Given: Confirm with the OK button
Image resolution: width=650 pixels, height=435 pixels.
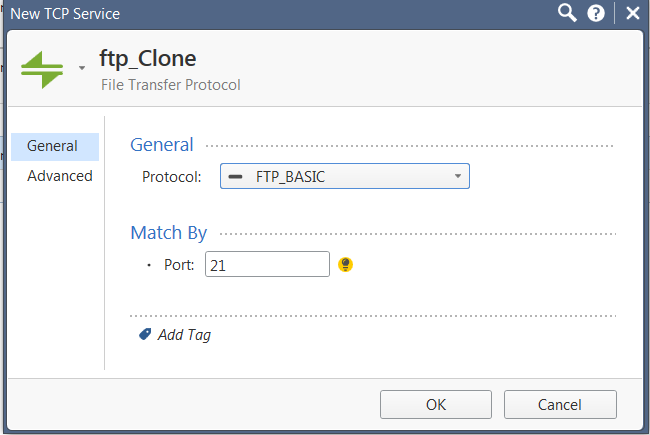Looking at the screenshot, I should click(436, 404).
